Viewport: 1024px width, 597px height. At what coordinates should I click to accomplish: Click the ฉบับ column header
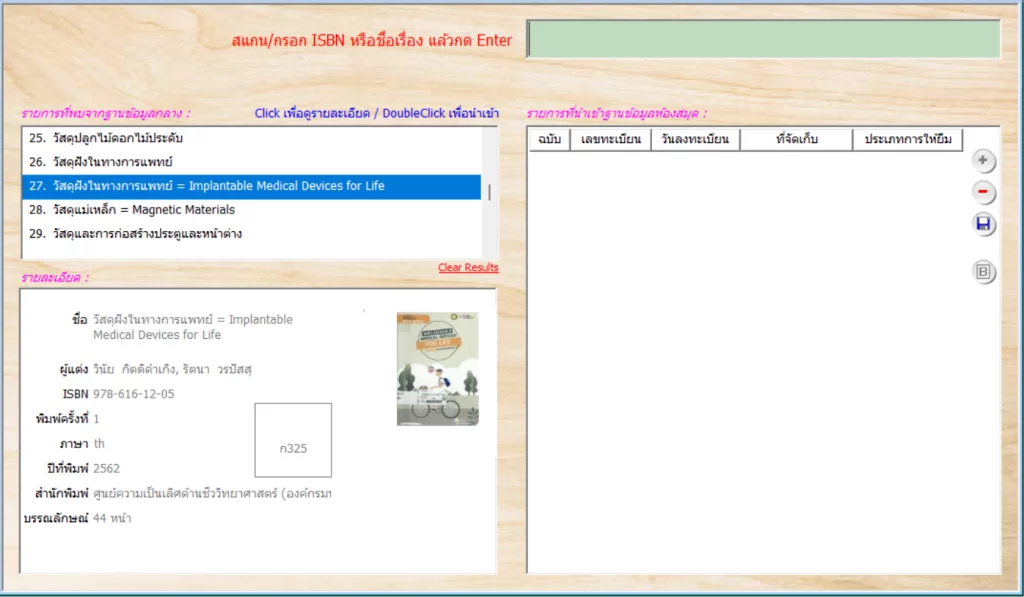pyautogui.click(x=549, y=140)
